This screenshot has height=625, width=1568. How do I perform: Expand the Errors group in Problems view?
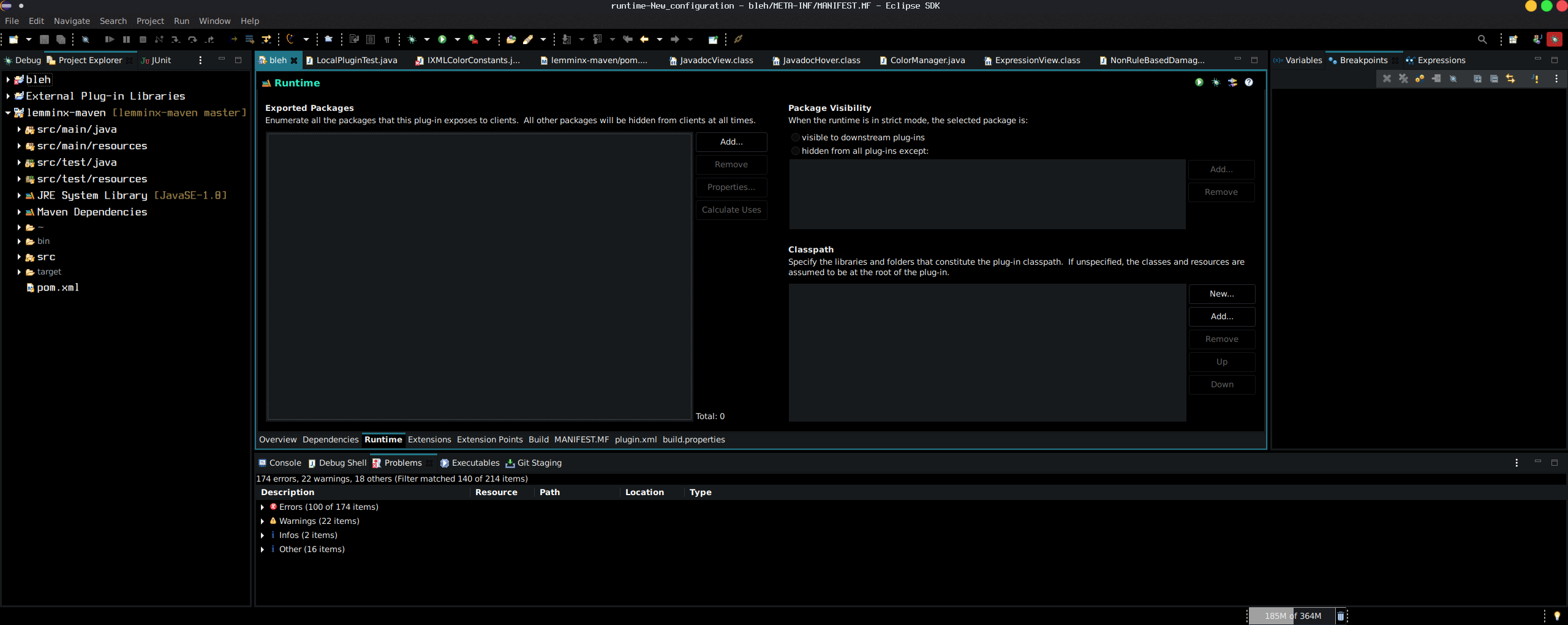(263, 507)
